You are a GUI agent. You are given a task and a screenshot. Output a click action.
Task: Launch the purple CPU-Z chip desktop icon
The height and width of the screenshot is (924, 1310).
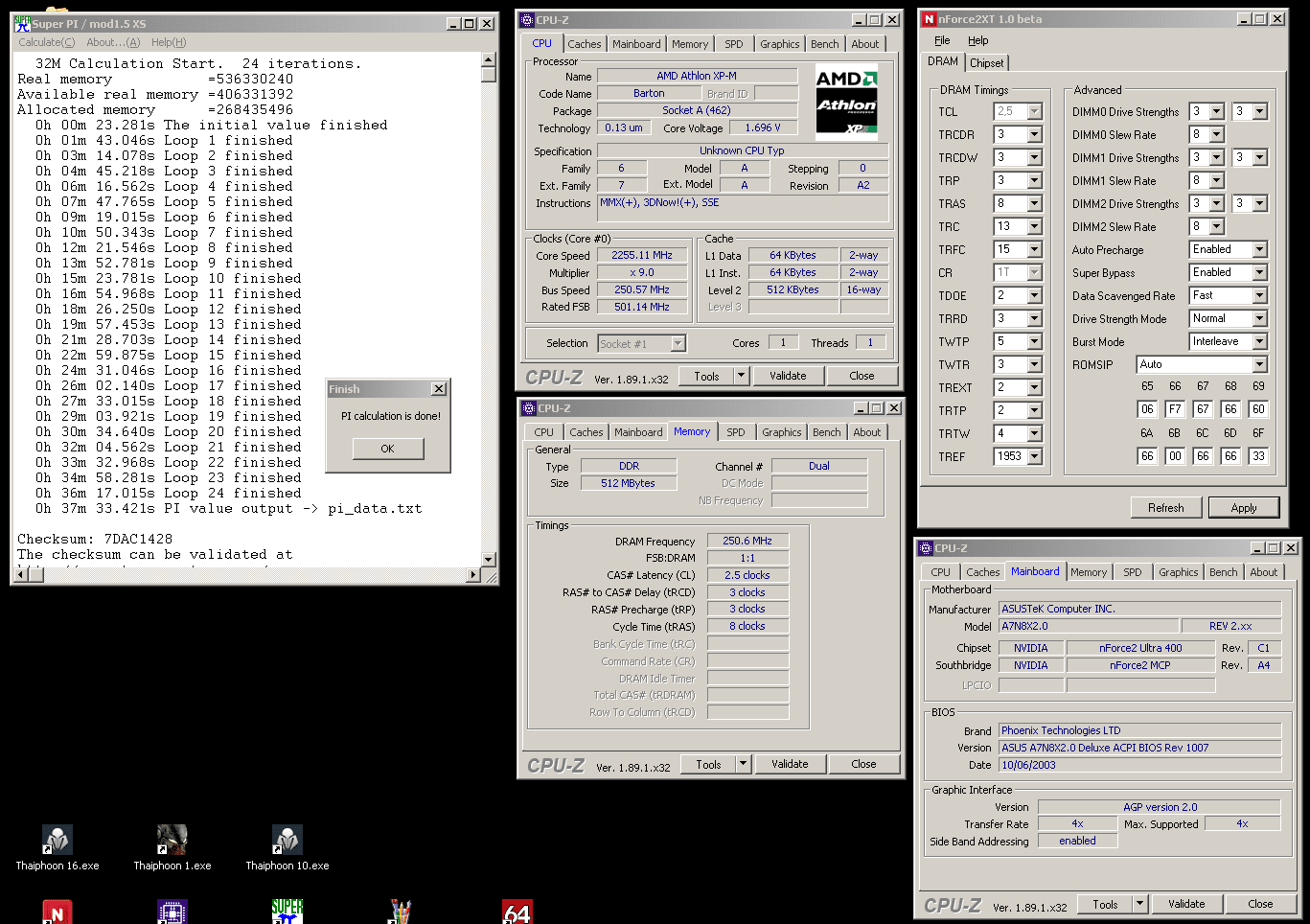(x=172, y=912)
